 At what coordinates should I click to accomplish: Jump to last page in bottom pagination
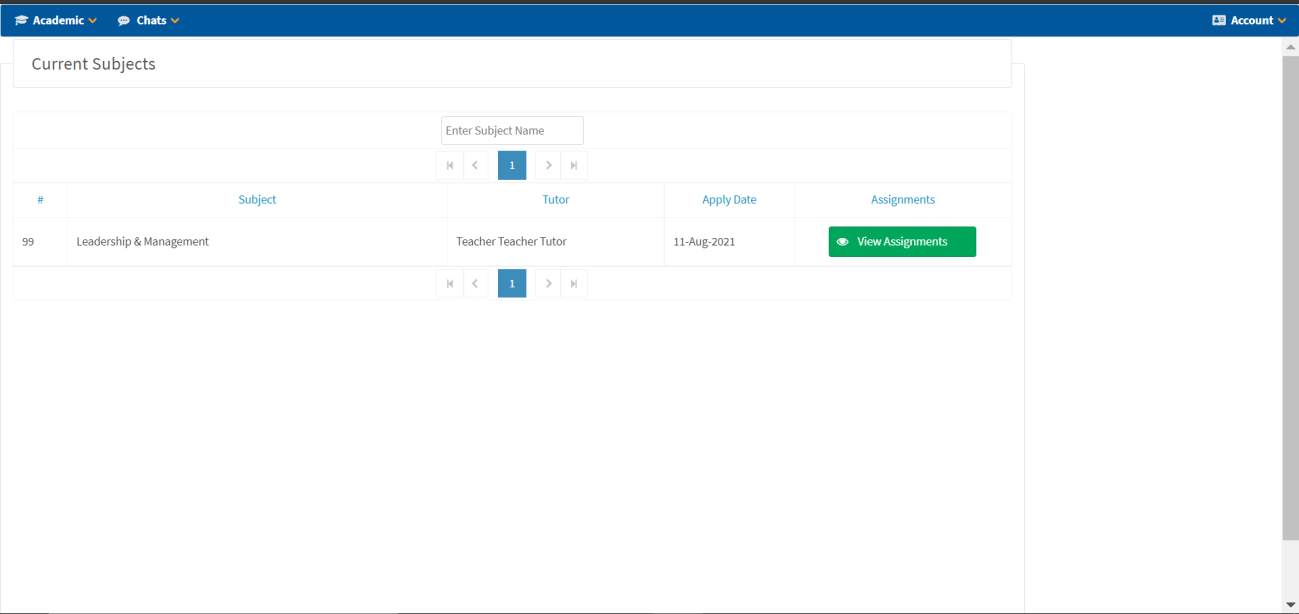click(x=574, y=284)
